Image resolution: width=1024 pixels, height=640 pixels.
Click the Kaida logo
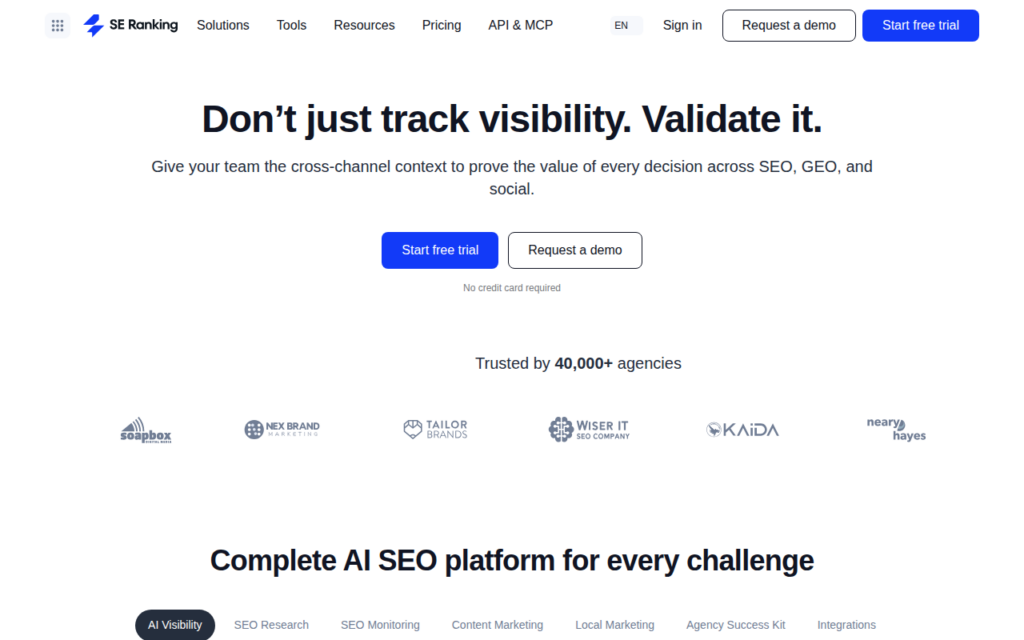pos(743,430)
